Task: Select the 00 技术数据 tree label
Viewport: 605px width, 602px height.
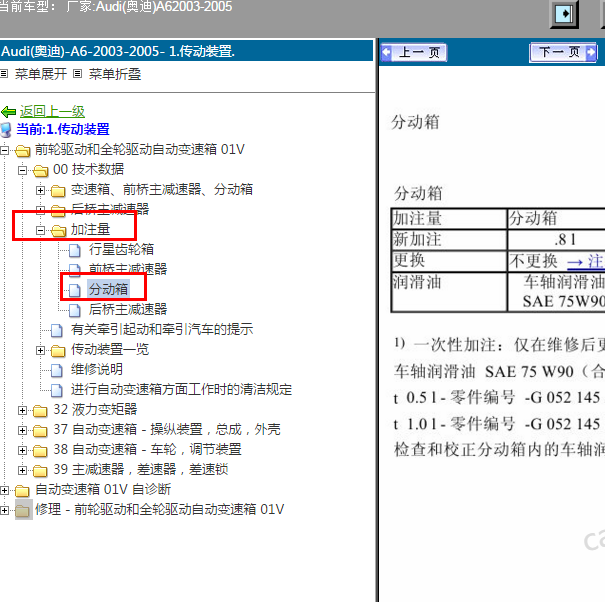Action: point(88,169)
